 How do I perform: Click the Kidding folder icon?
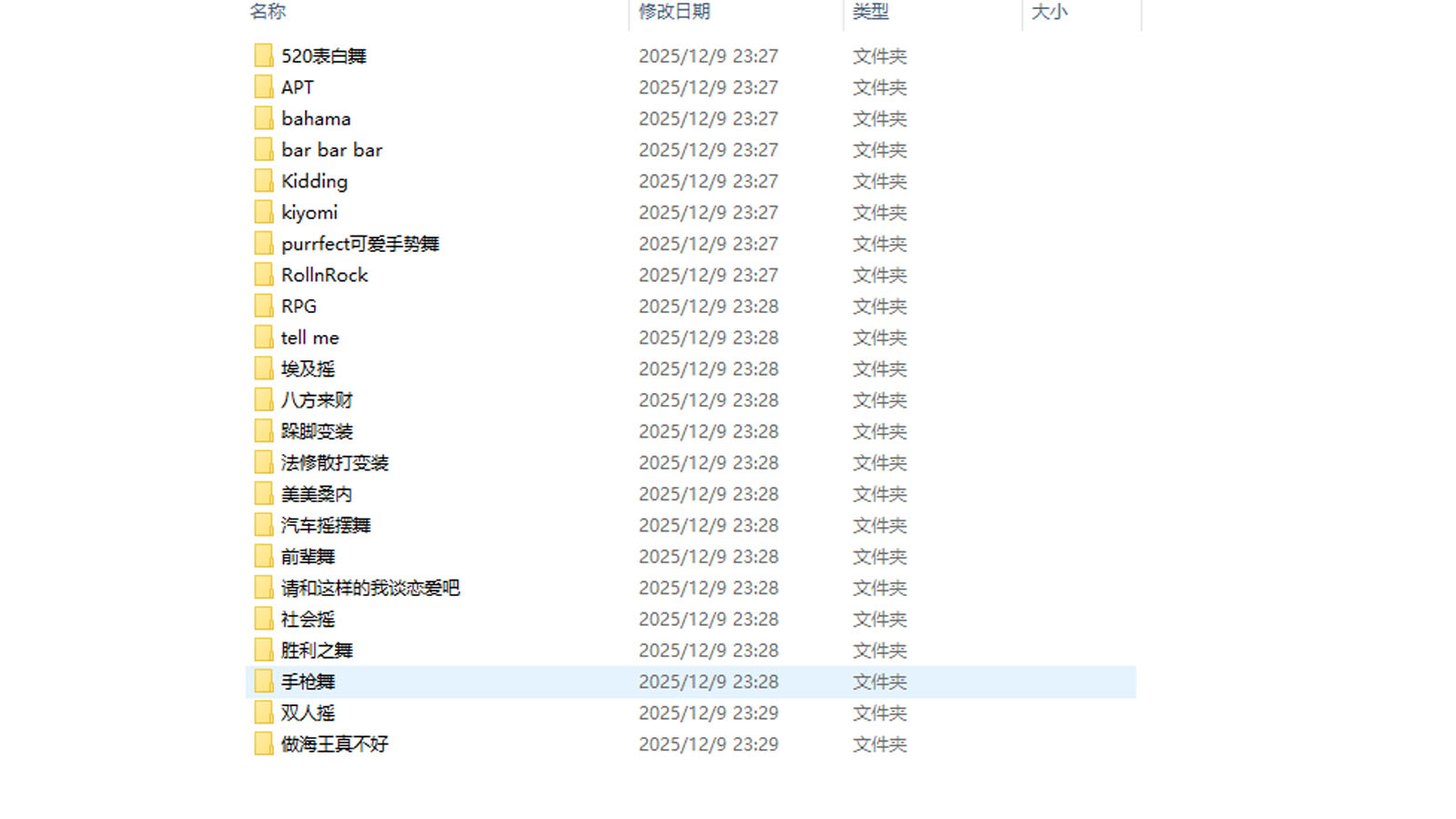(x=263, y=181)
